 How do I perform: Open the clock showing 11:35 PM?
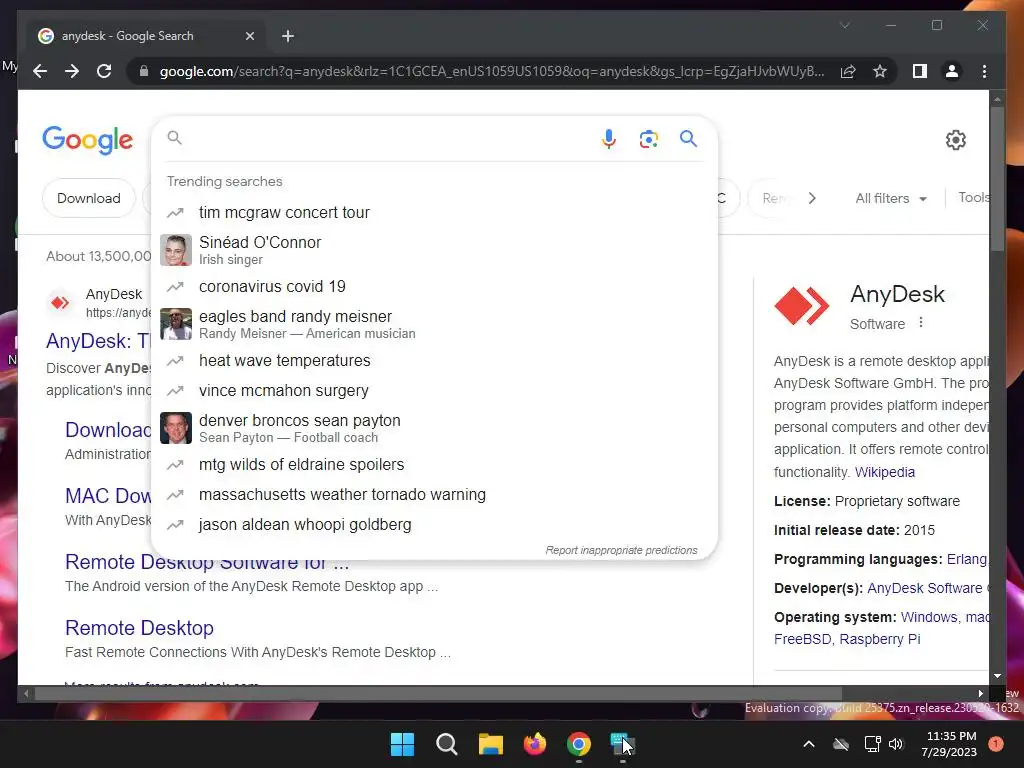[x=950, y=744]
